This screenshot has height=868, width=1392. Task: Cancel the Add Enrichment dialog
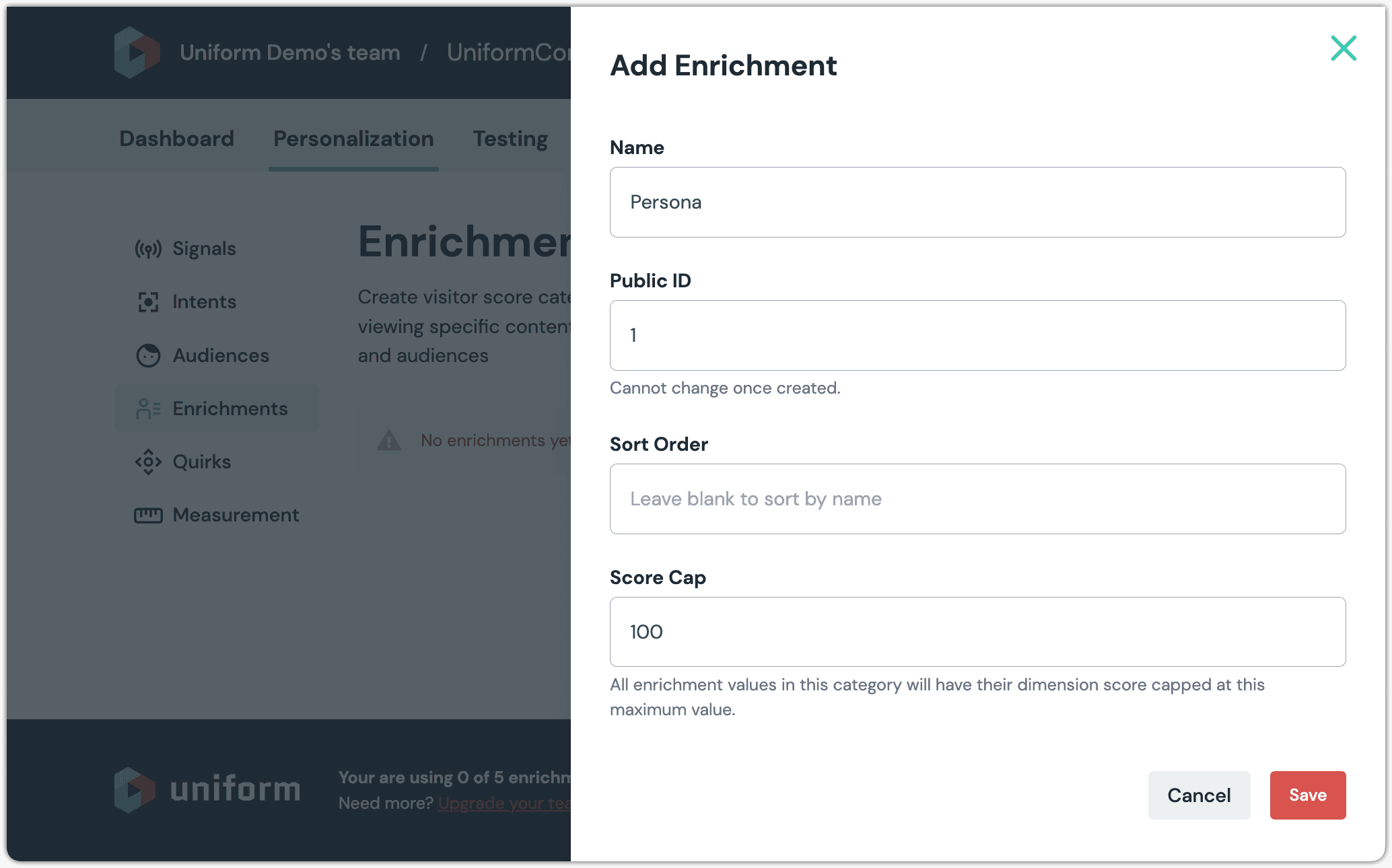(x=1198, y=795)
